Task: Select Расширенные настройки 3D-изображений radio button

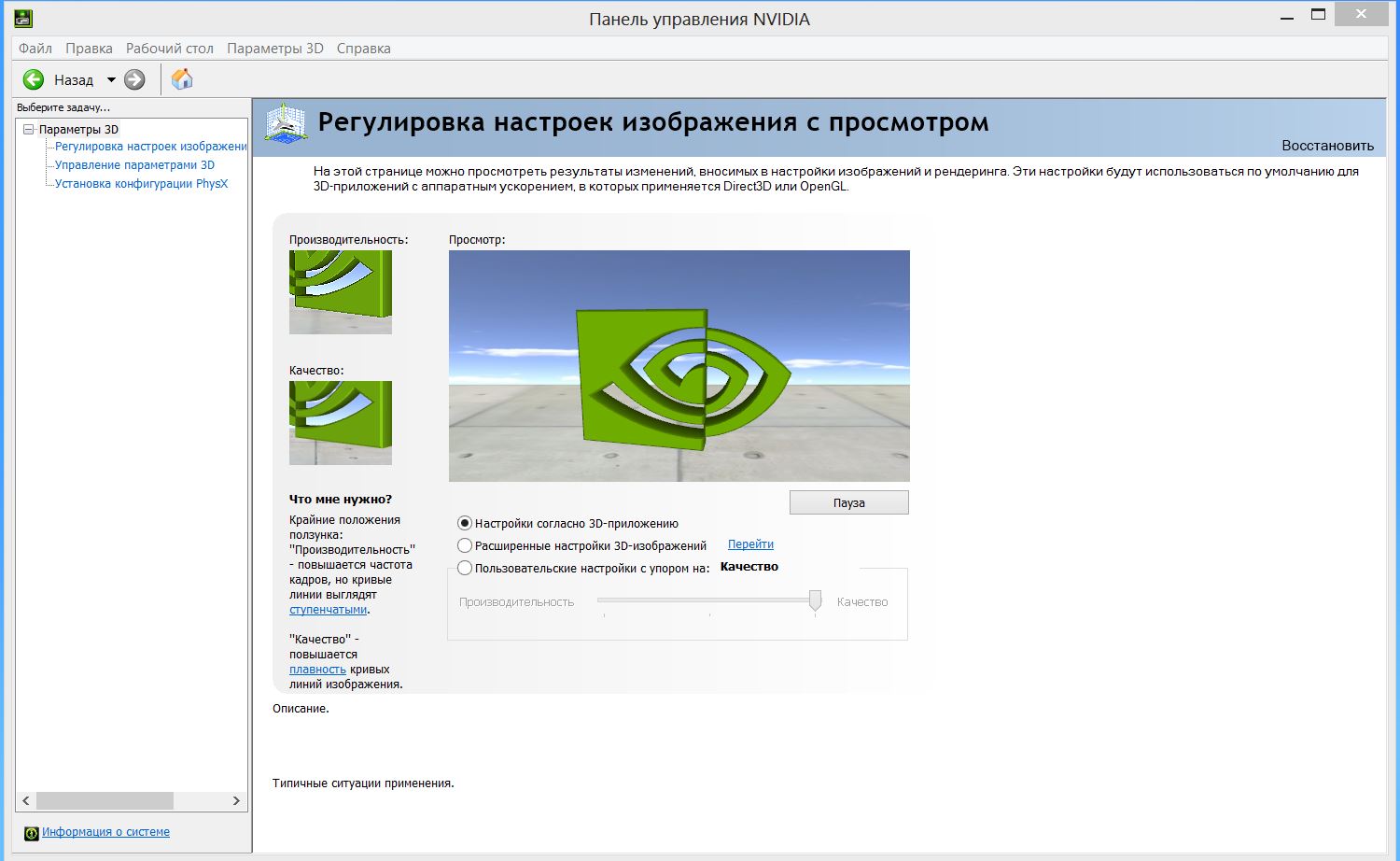Action: tap(465, 545)
